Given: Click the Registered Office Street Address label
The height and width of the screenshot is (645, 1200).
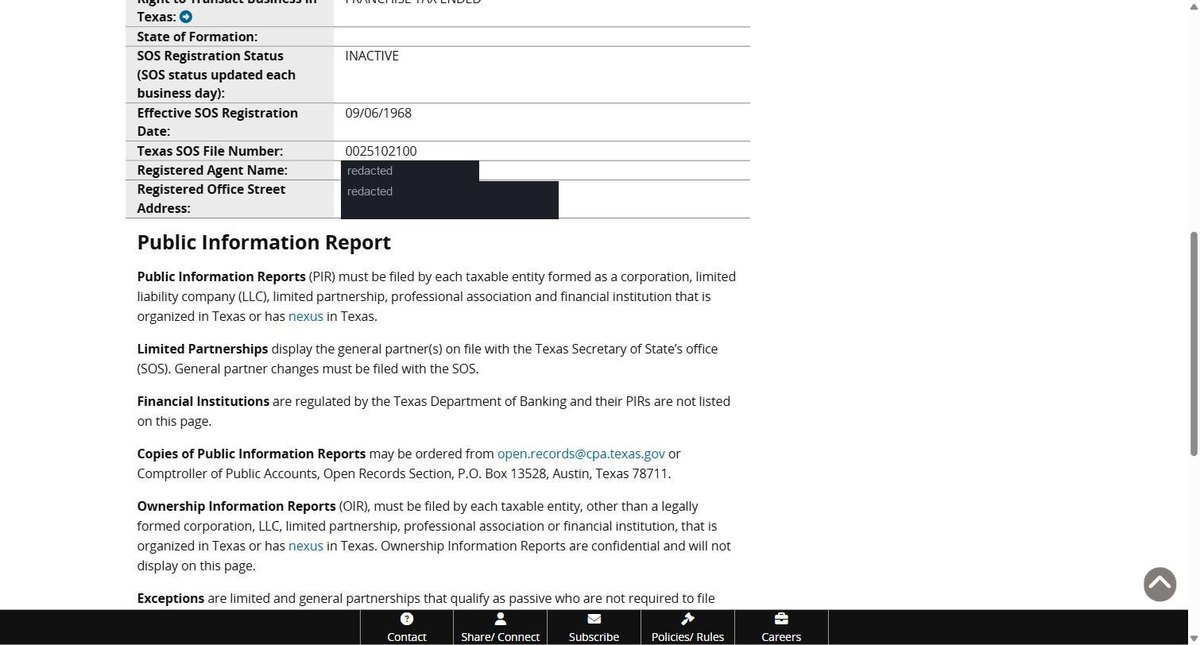Looking at the screenshot, I should [211, 199].
